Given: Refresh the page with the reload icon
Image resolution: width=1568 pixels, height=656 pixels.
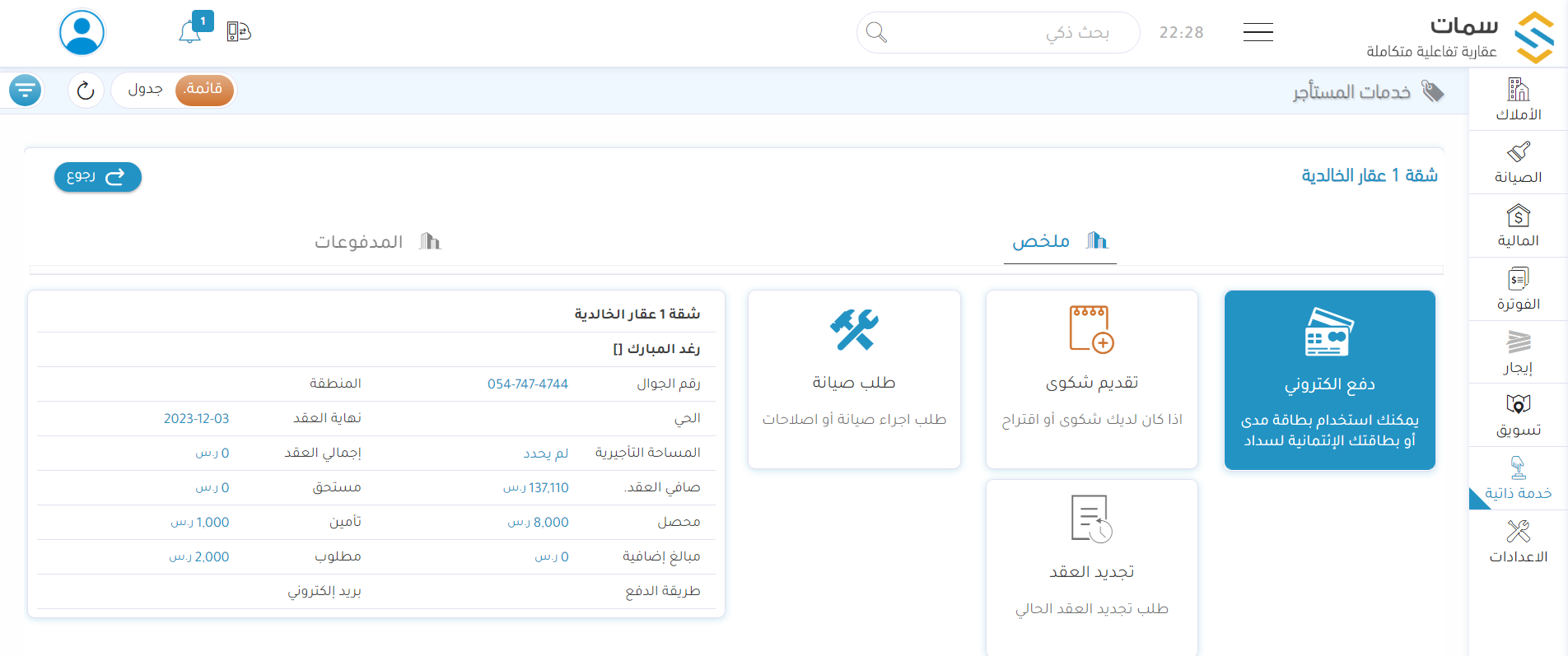Looking at the screenshot, I should pos(86,90).
